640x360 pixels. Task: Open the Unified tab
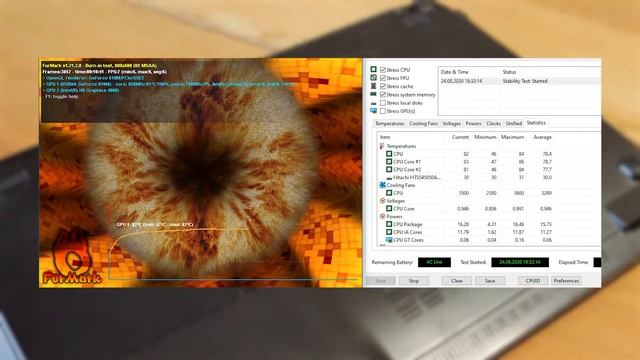[513, 123]
